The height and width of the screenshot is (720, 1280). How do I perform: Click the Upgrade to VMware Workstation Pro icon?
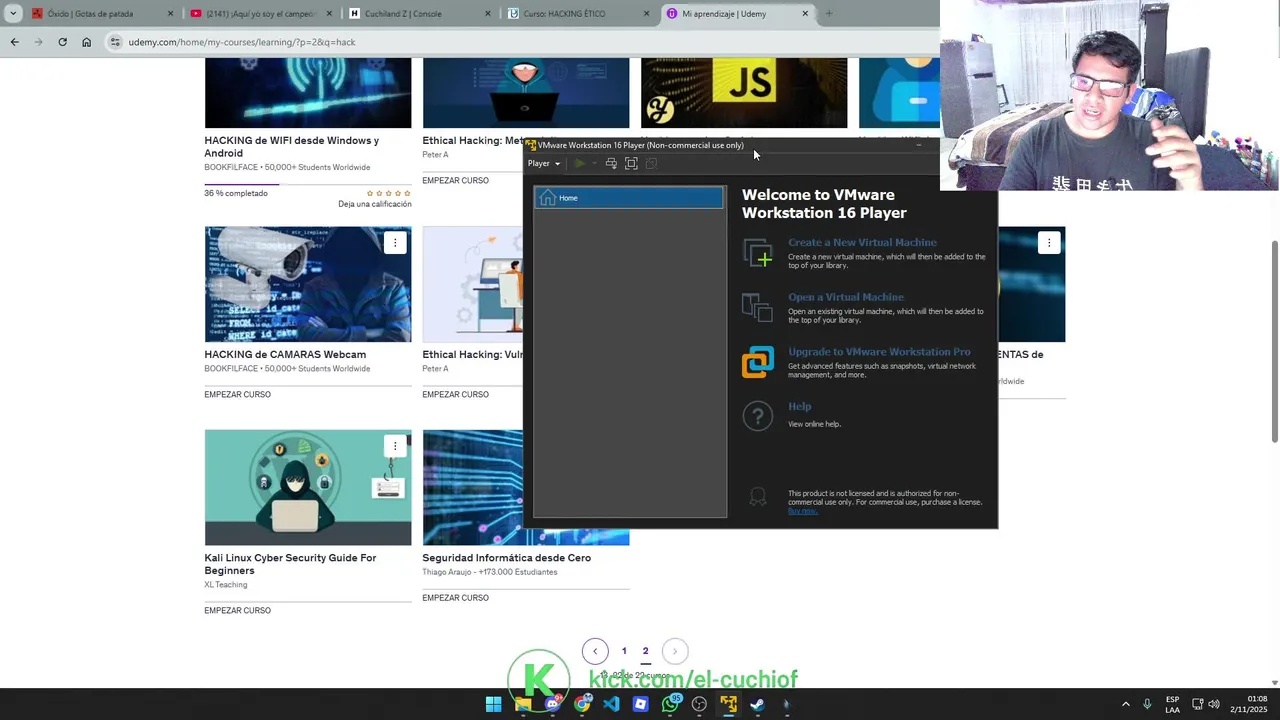[x=757, y=362]
